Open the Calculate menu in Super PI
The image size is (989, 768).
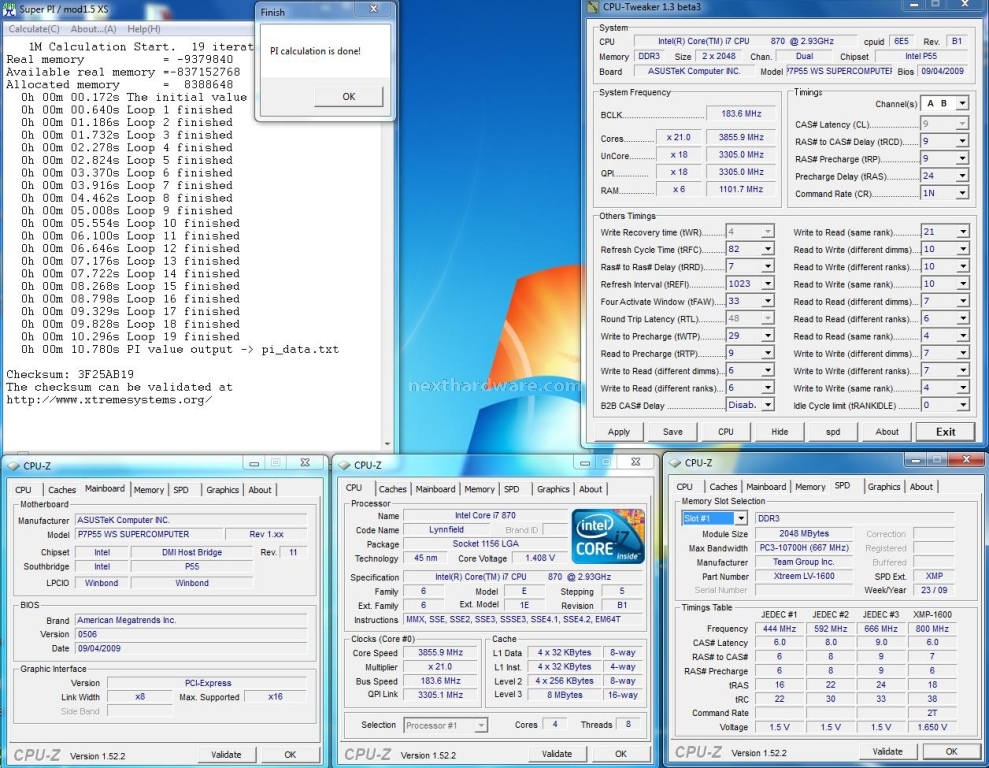33,29
